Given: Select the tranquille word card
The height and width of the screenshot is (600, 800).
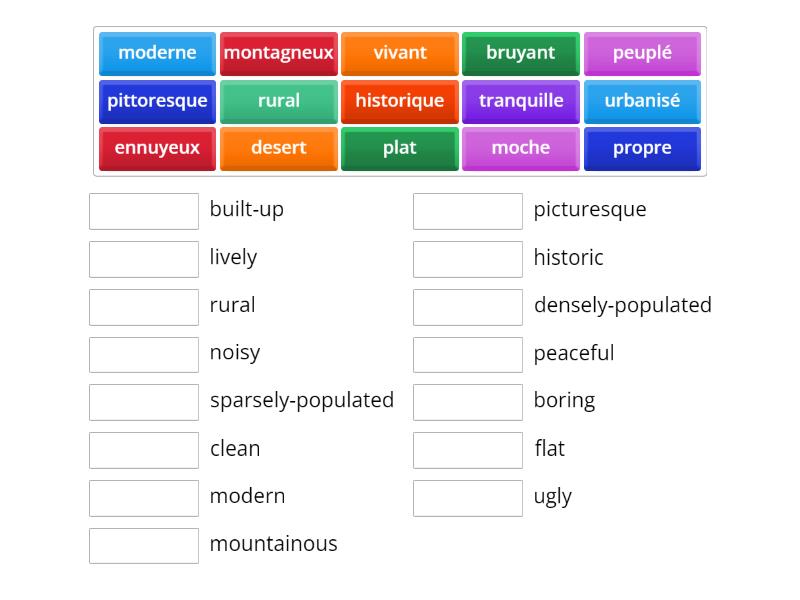Looking at the screenshot, I should tap(520, 101).
